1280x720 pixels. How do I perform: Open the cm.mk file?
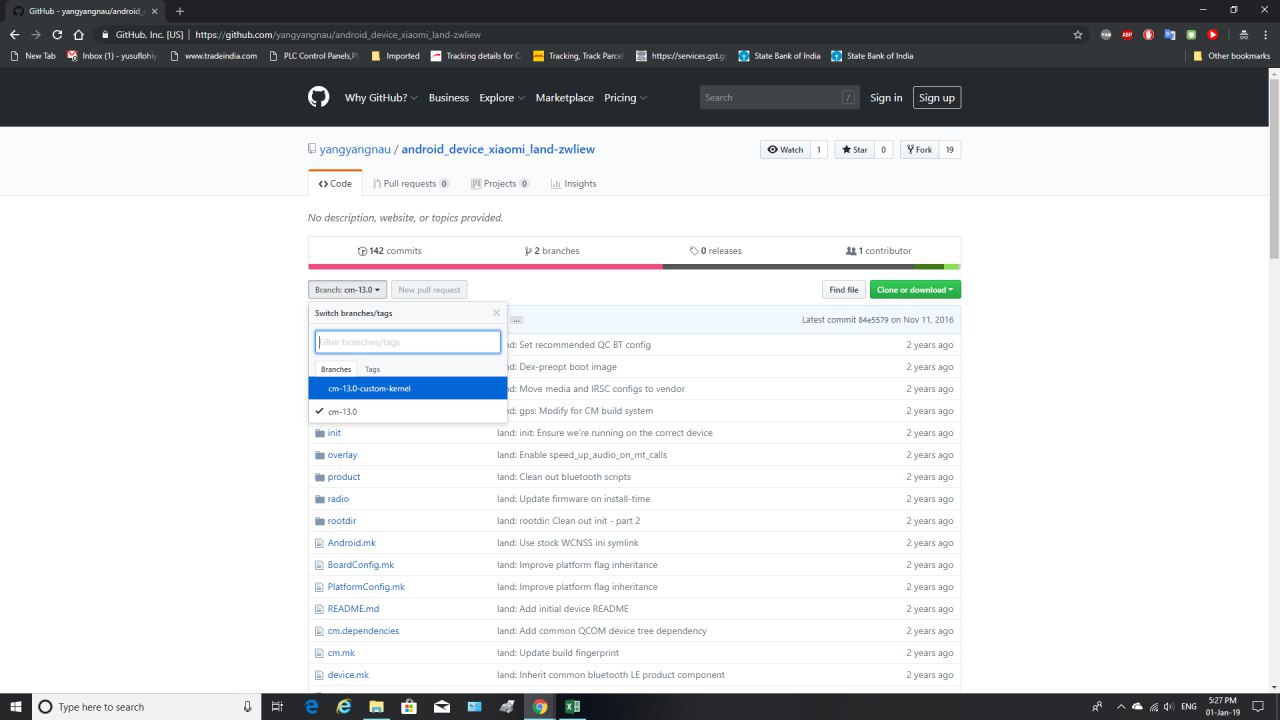(x=341, y=653)
